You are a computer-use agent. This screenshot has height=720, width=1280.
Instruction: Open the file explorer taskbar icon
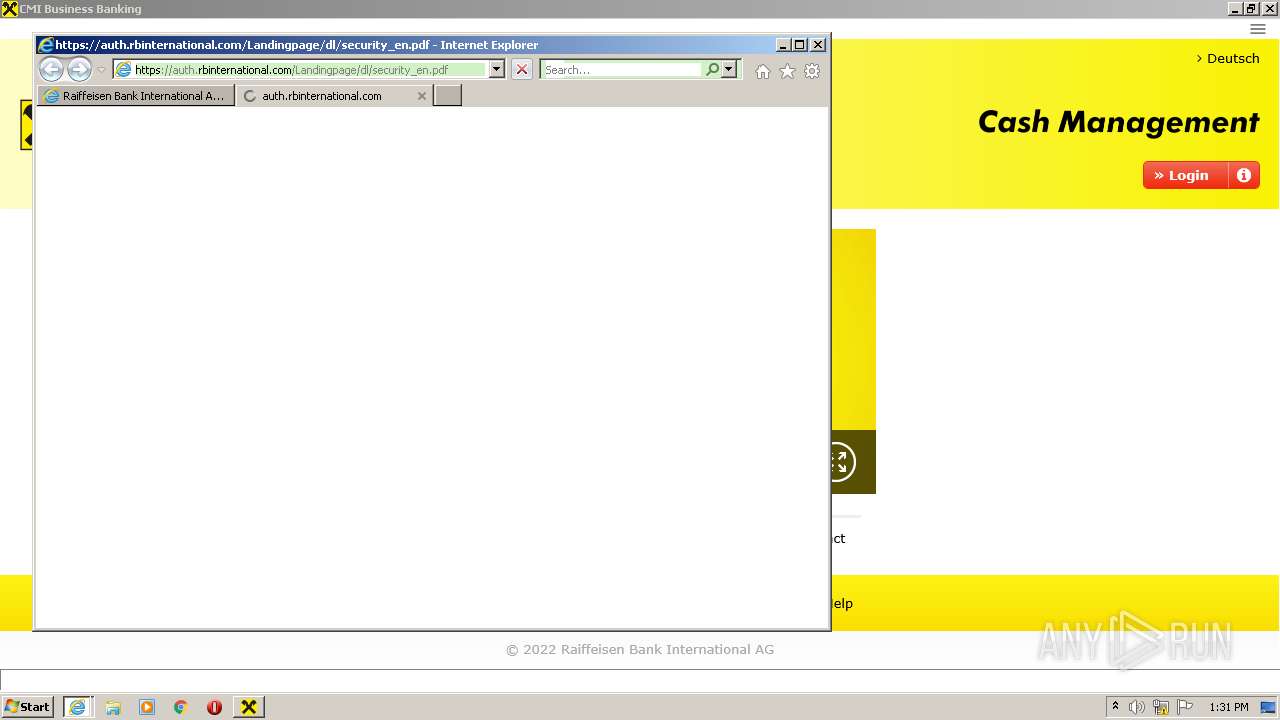click(113, 707)
